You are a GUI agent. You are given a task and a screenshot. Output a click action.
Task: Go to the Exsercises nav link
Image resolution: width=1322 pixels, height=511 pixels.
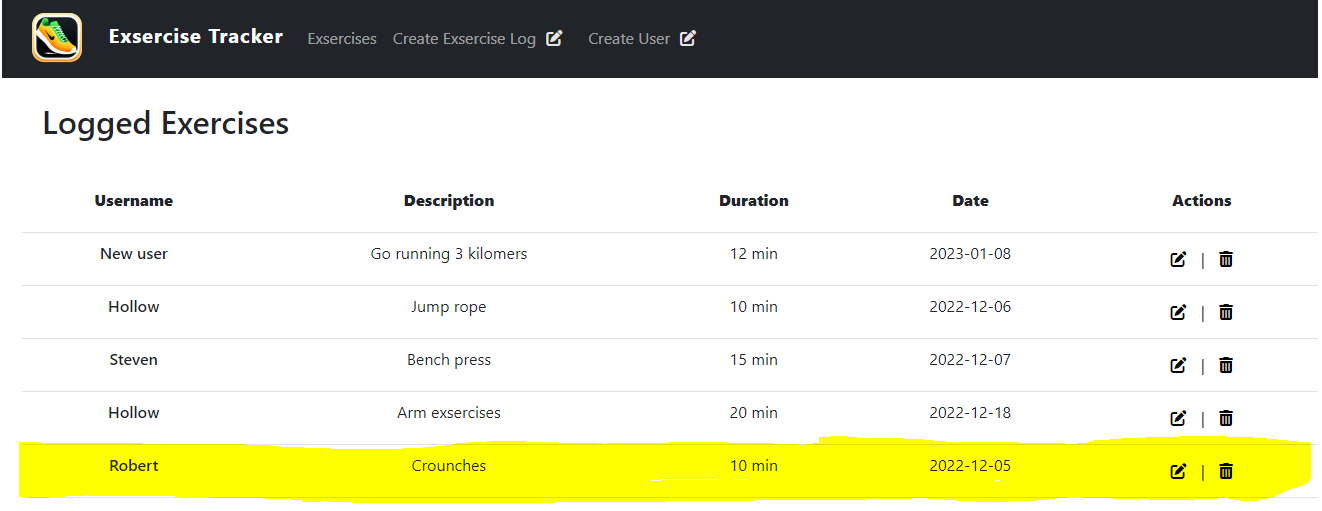point(342,39)
